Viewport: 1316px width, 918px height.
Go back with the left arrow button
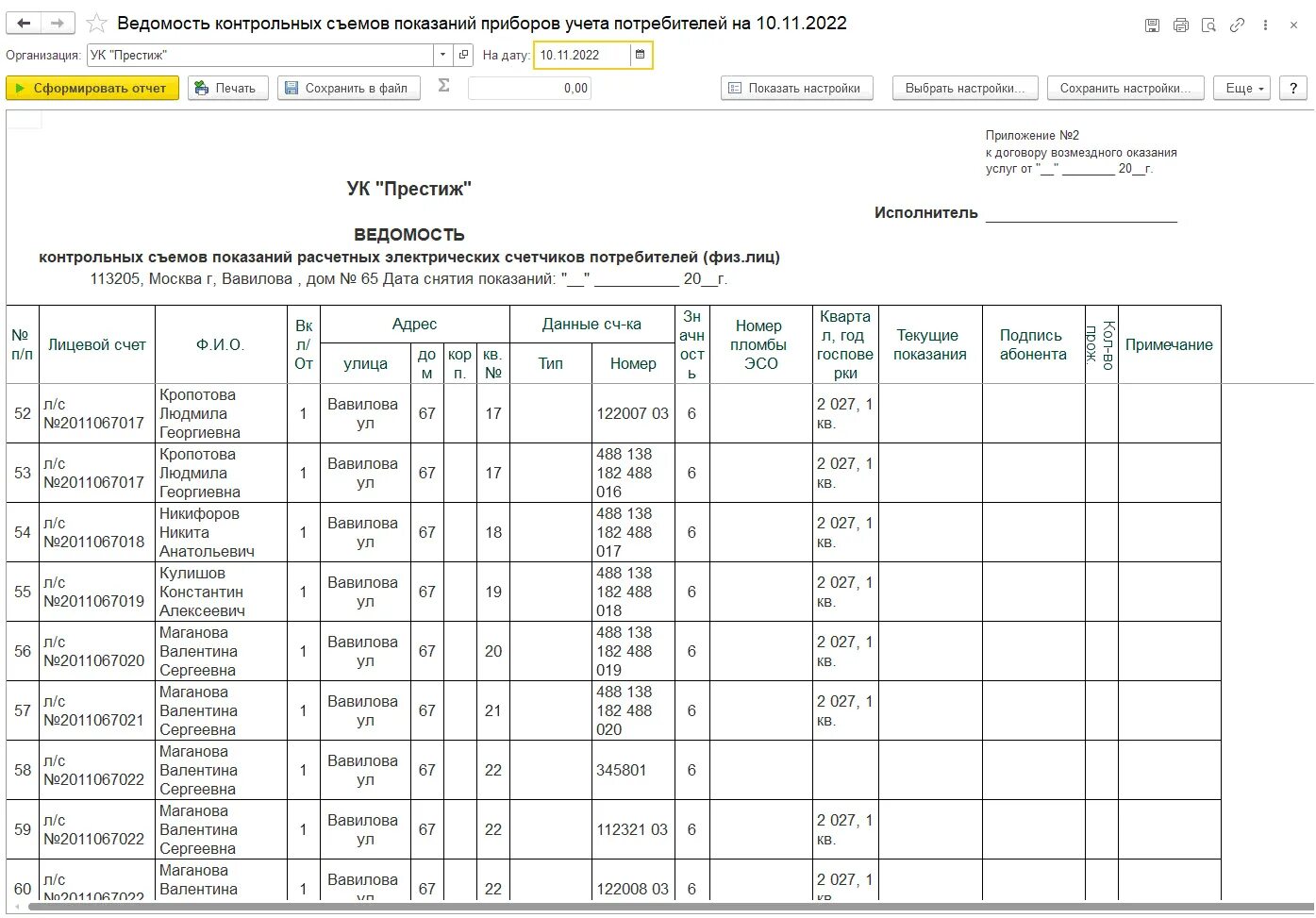point(24,24)
